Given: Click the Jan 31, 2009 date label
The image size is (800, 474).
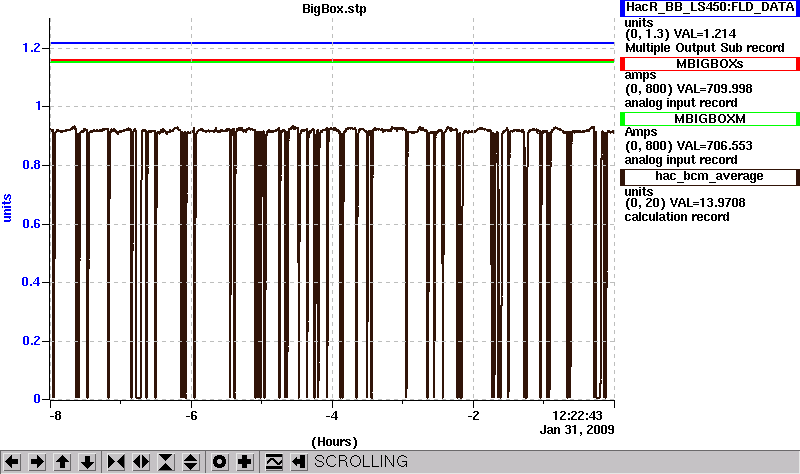Looking at the screenshot, I should (577, 430).
